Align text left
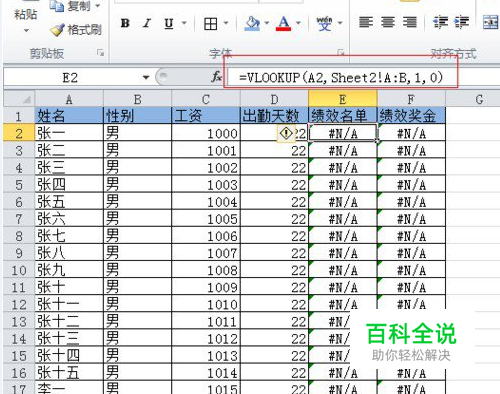 click(x=366, y=22)
